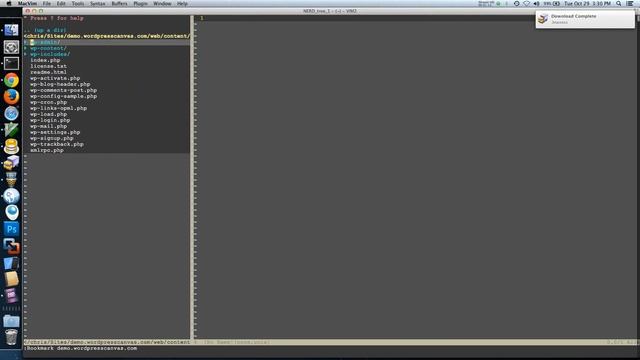Select the wp-content/ folder in NERDTree

coord(48,48)
